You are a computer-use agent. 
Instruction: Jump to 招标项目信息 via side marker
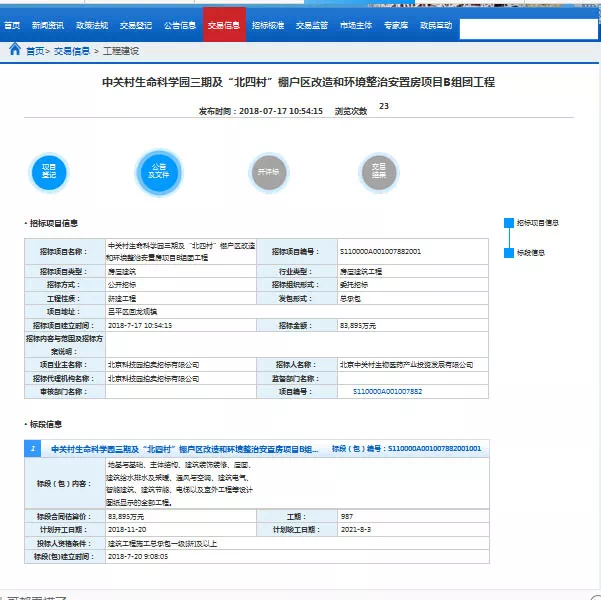click(x=531, y=223)
